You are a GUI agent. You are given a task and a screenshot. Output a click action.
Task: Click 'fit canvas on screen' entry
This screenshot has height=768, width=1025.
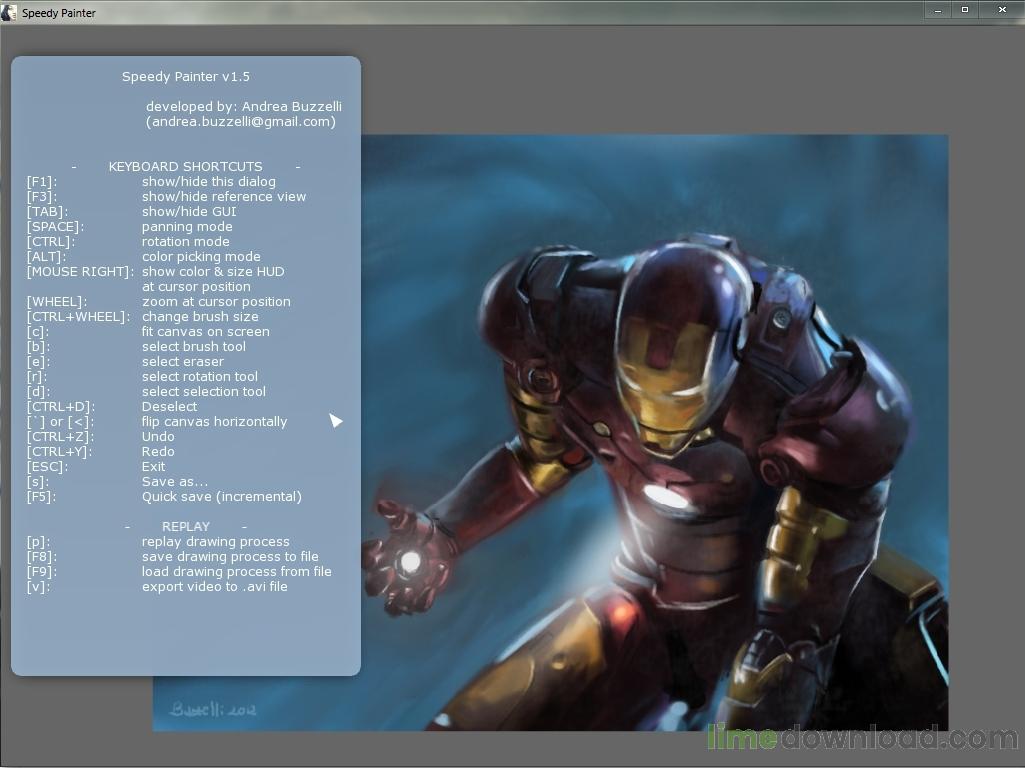point(205,332)
